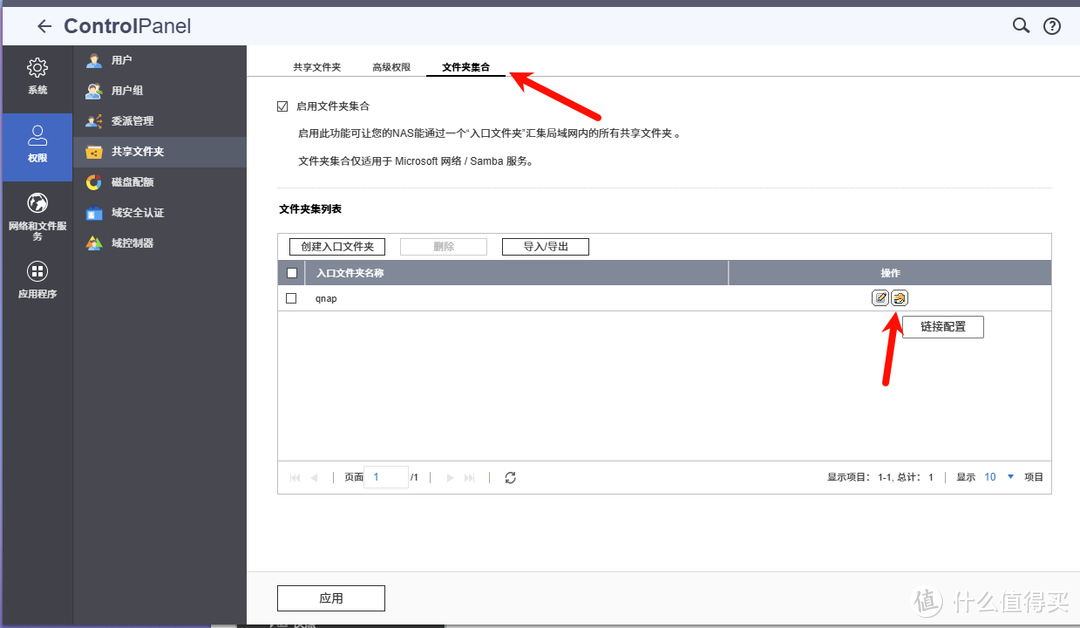
Task: Toggle select-all checkbox in table header
Action: (x=292, y=273)
